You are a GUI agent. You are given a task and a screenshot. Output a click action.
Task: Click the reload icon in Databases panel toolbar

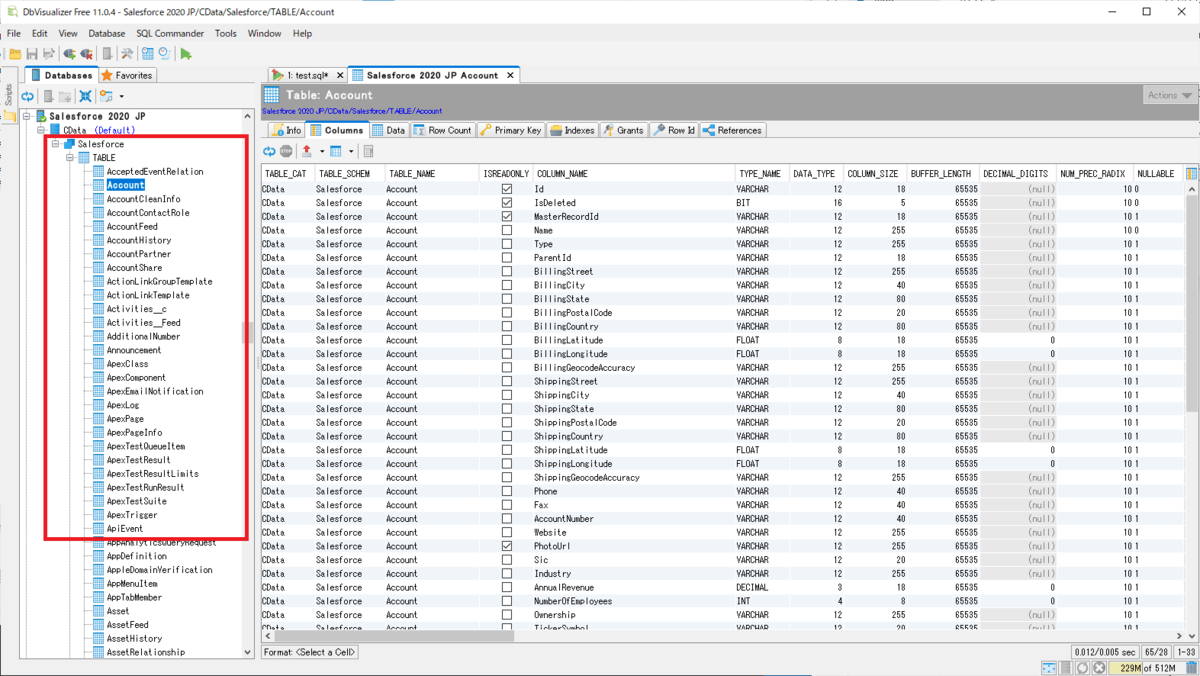click(28, 97)
